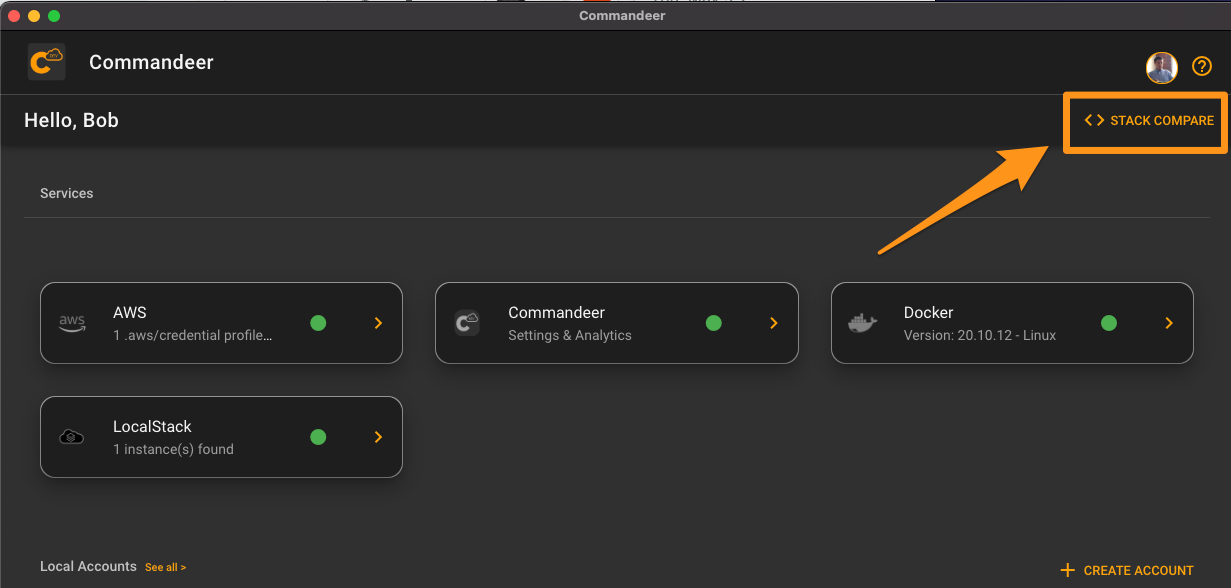Image resolution: width=1231 pixels, height=588 pixels.
Task: Click the Docker whale icon
Action: click(862, 323)
